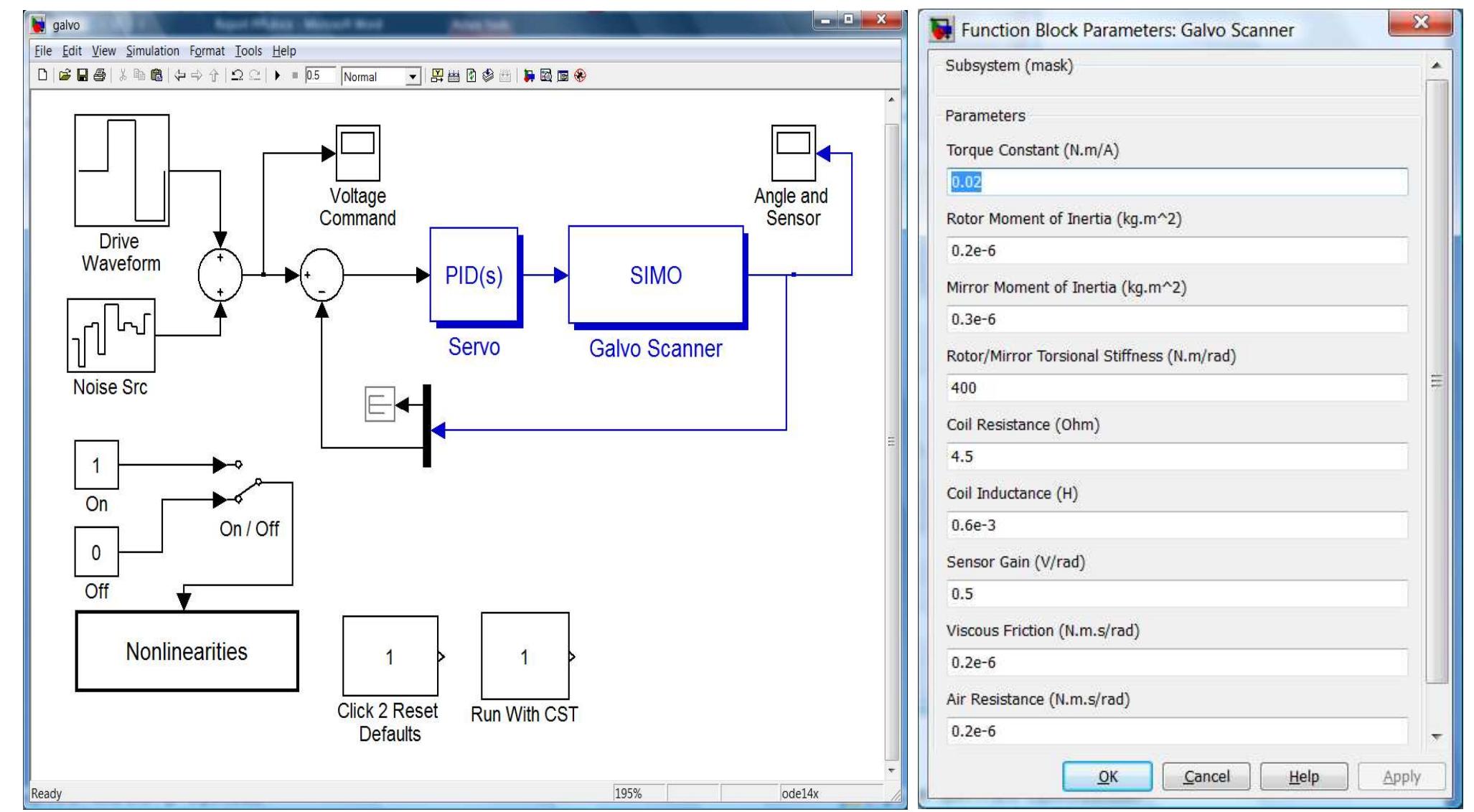
Task: Click the Open folder toolbar icon
Action: [65, 75]
